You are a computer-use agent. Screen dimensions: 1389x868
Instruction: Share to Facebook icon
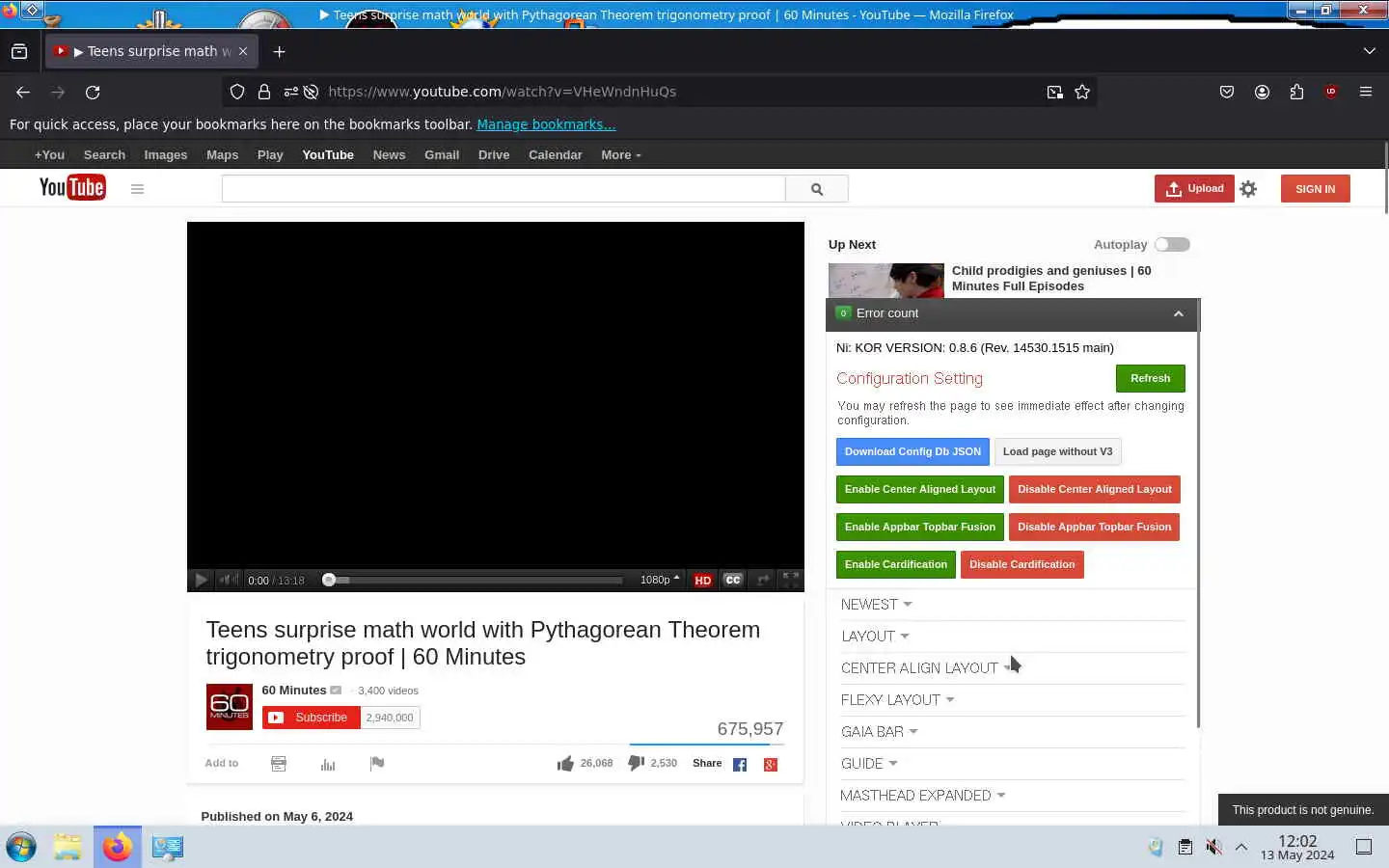click(740, 765)
